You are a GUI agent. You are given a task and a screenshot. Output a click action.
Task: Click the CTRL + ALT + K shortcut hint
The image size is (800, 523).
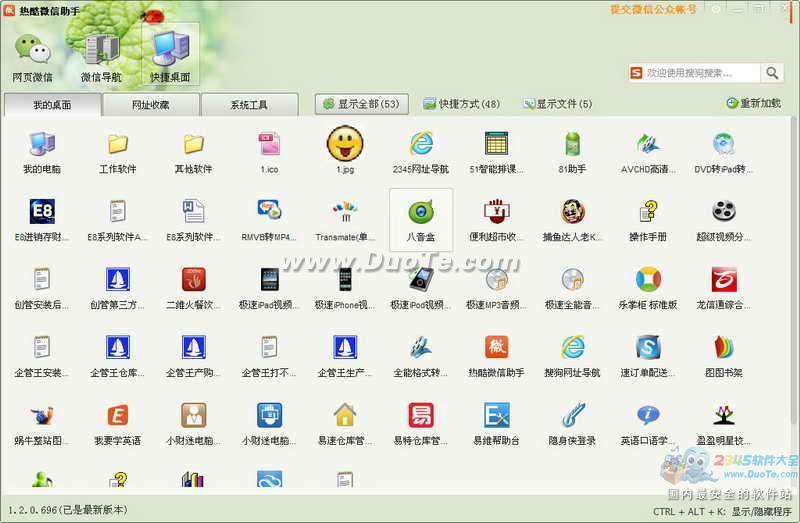[x=722, y=511]
